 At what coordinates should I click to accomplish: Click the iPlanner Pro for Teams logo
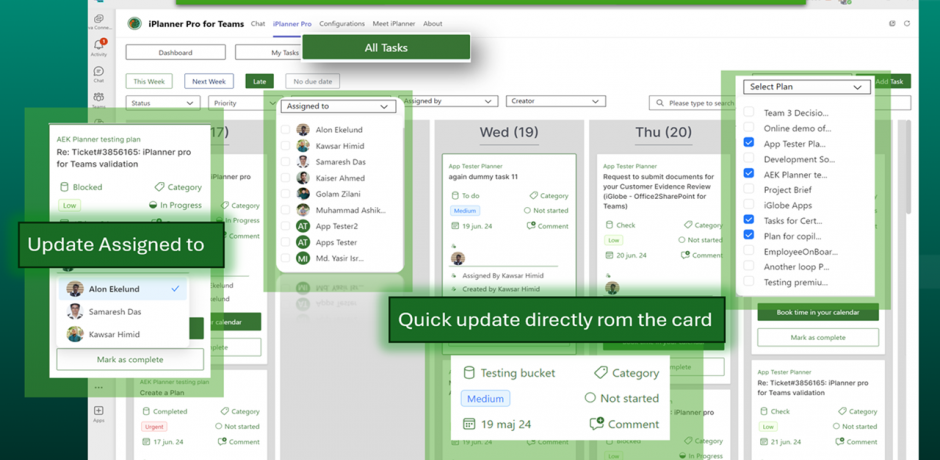click(135, 24)
